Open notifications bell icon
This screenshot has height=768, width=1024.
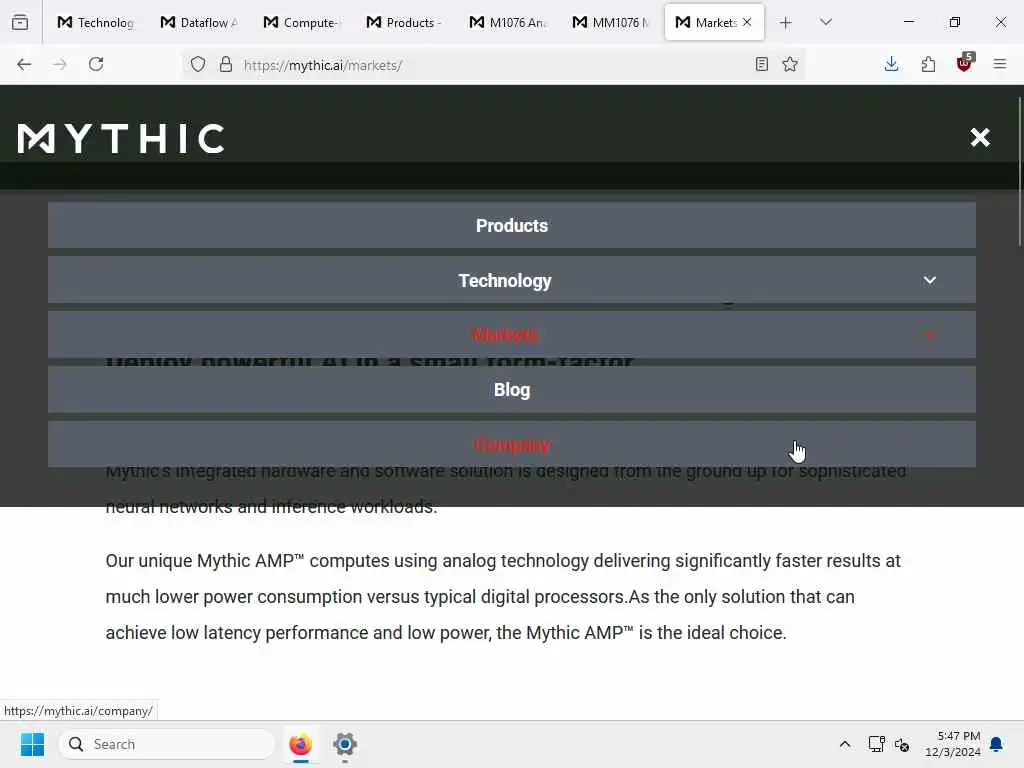[997, 744]
